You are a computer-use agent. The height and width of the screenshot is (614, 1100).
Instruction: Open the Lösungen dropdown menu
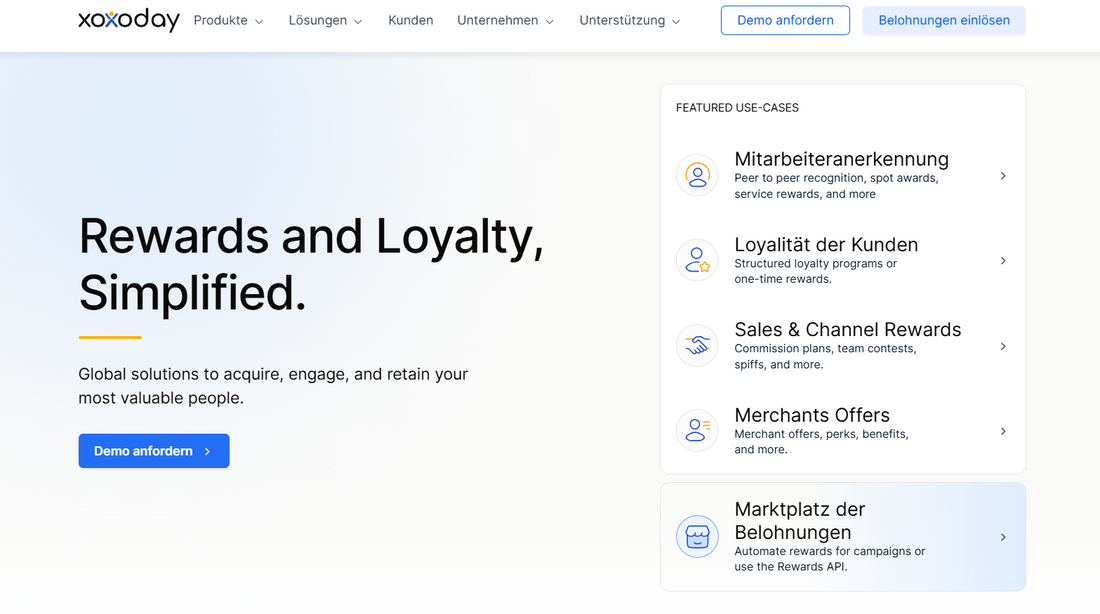324,20
